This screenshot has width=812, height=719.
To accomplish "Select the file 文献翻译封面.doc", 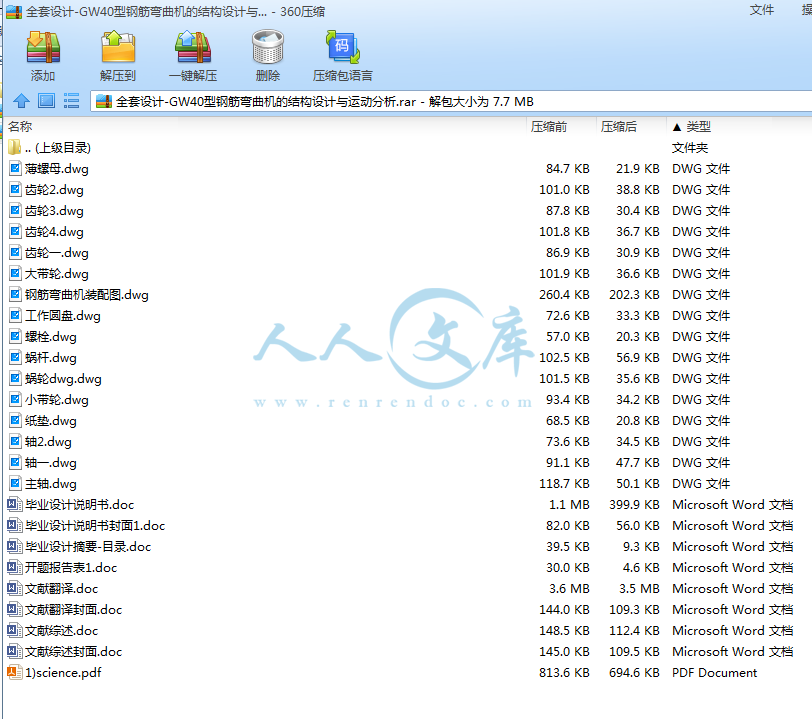I will point(74,610).
